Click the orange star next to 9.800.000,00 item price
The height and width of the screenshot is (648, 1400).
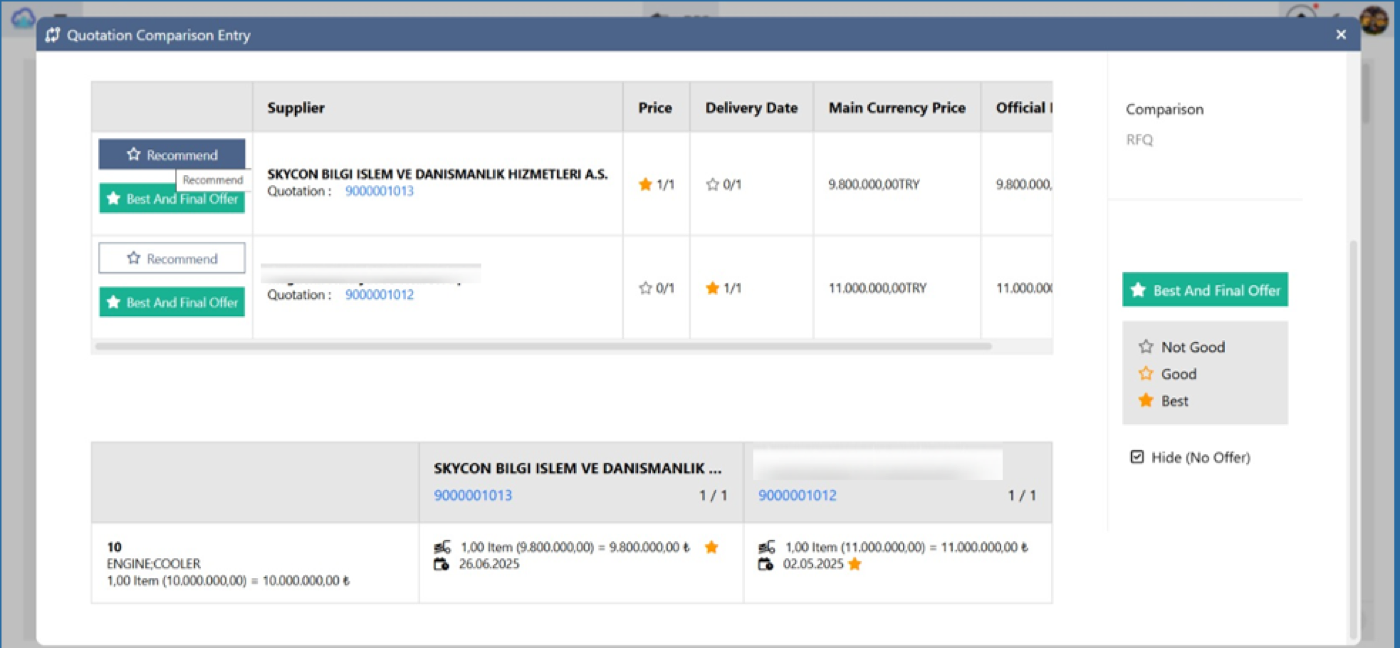[x=711, y=547]
